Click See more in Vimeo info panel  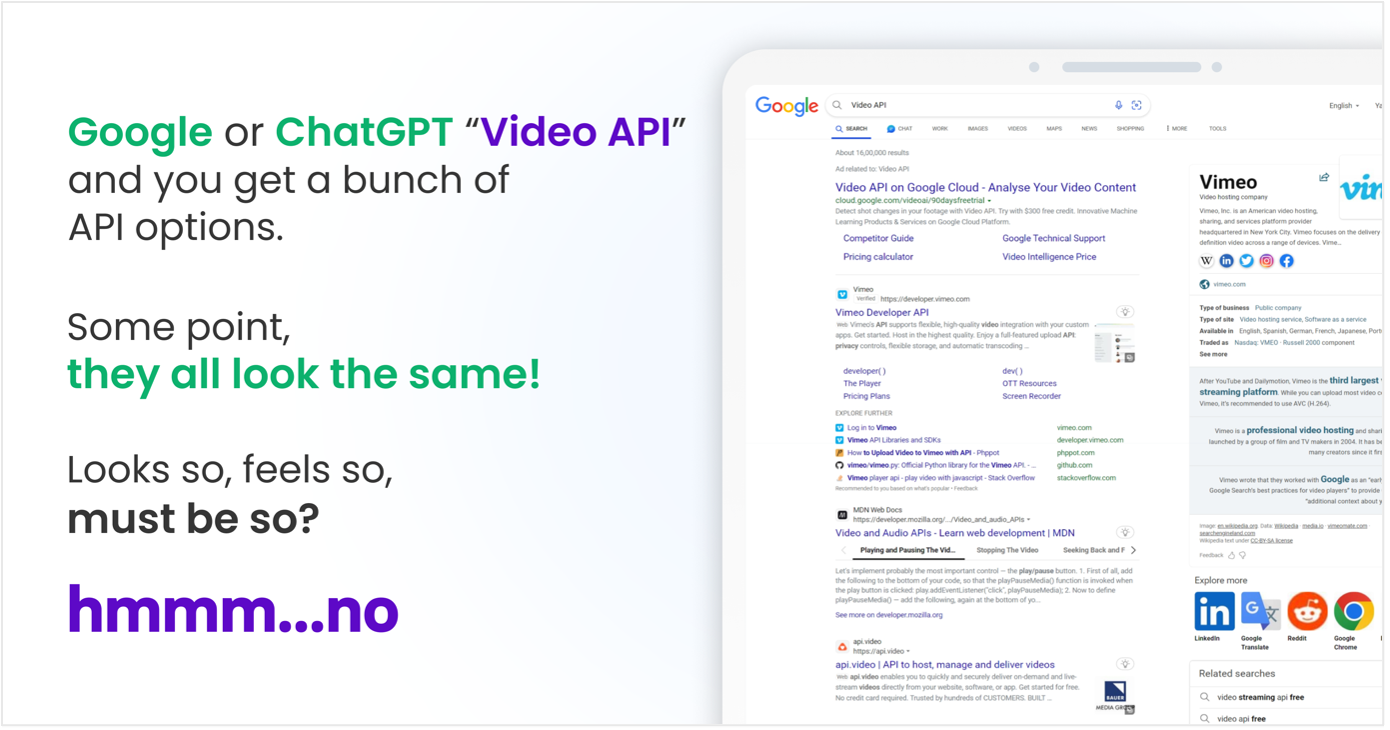click(1213, 354)
